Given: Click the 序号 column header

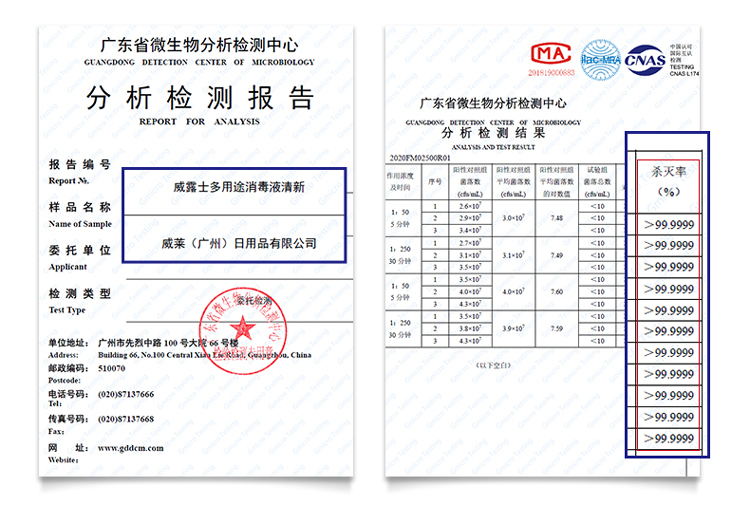Looking at the screenshot, I should pos(435,182).
